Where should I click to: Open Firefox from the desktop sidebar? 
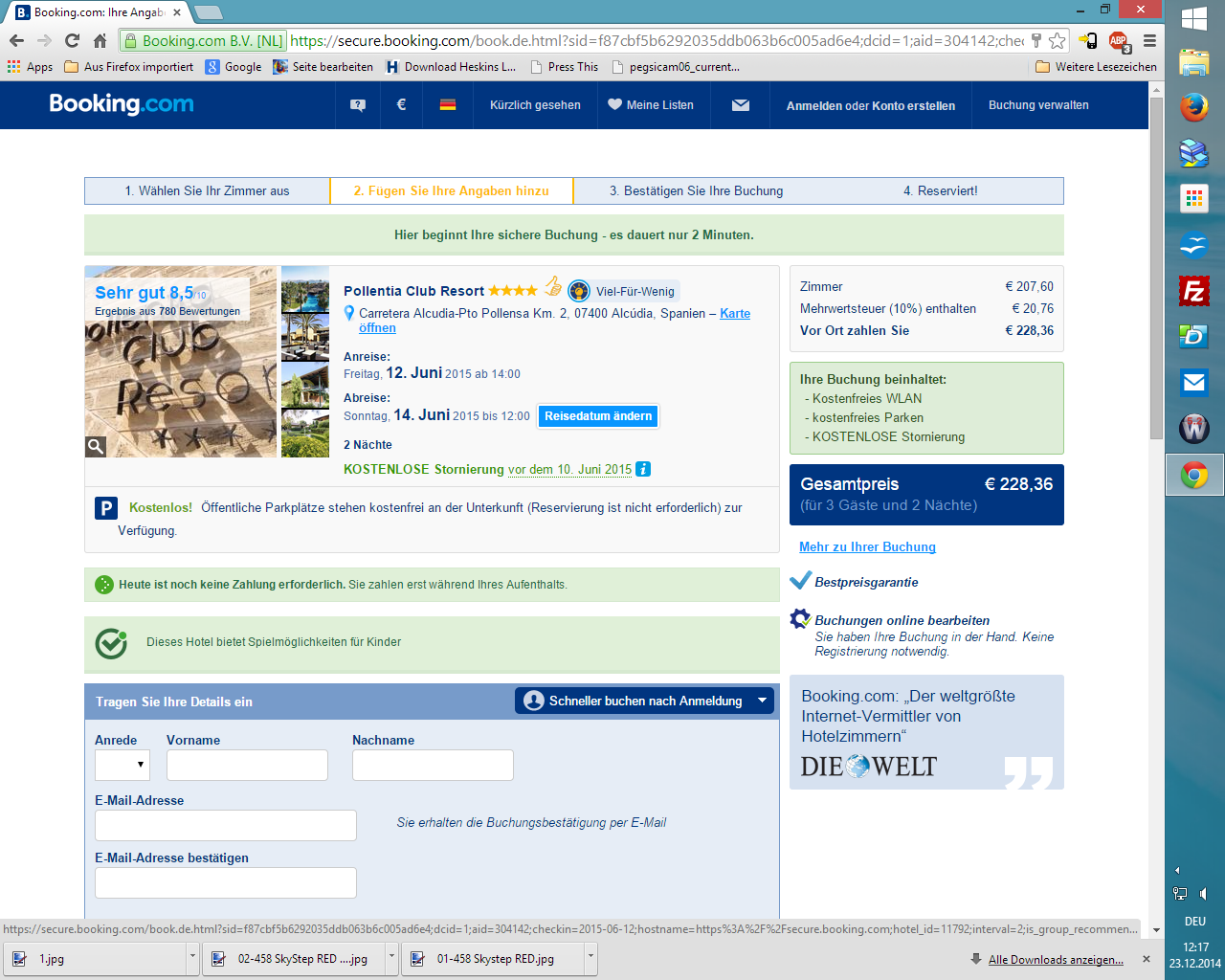tap(1193, 107)
